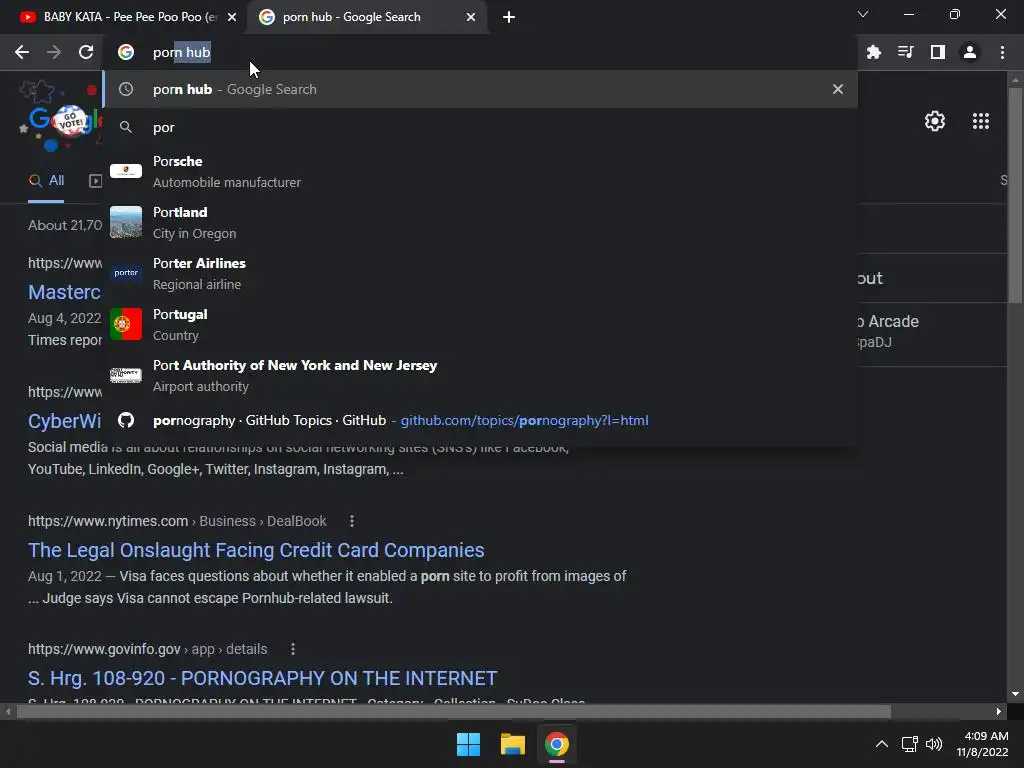Click the horizontal scrollbar right arrow
Image resolution: width=1024 pixels, height=768 pixels.
coord(999,711)
